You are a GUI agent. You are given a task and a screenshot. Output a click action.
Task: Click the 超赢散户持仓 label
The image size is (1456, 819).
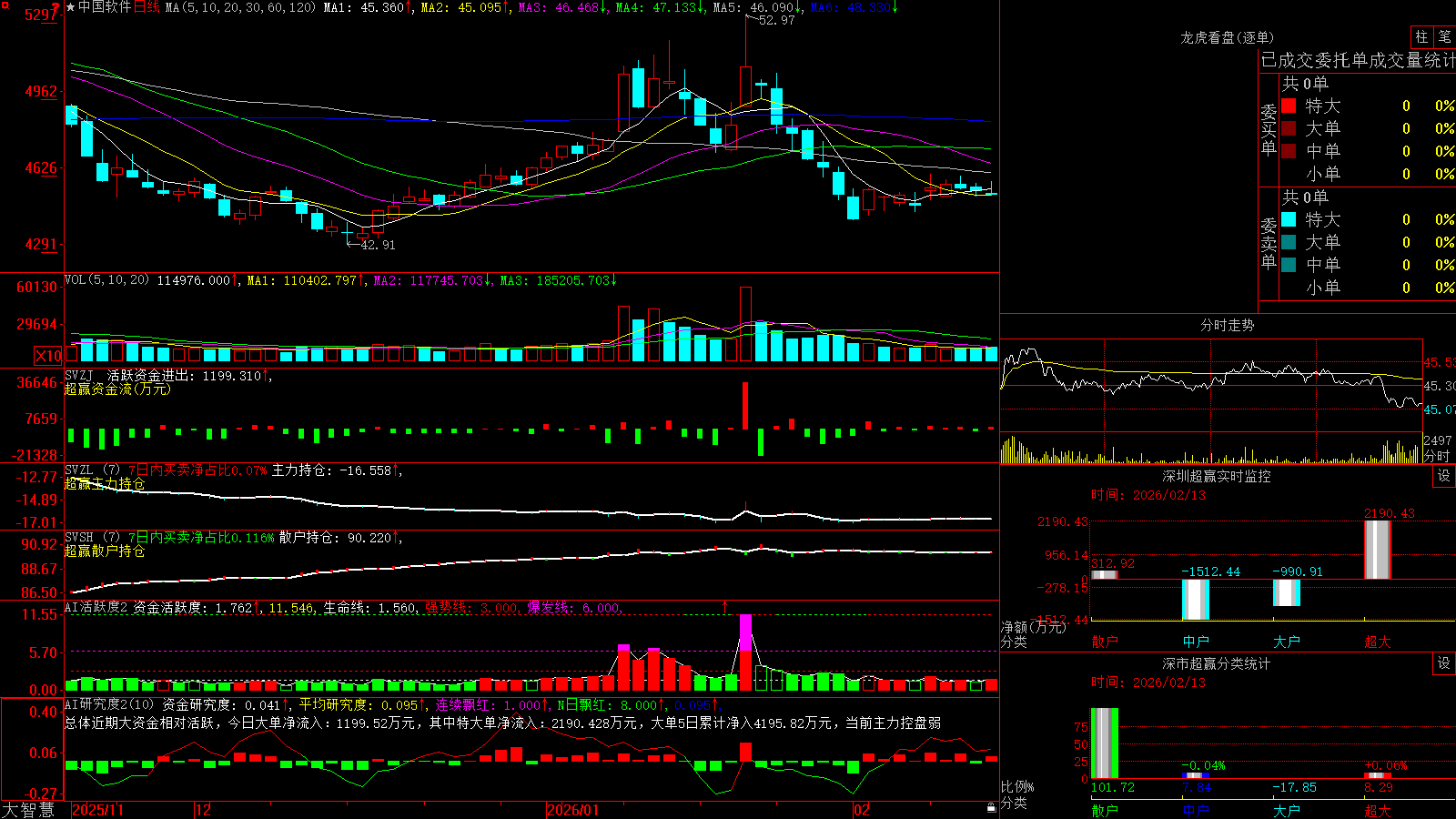click(105, 551)
